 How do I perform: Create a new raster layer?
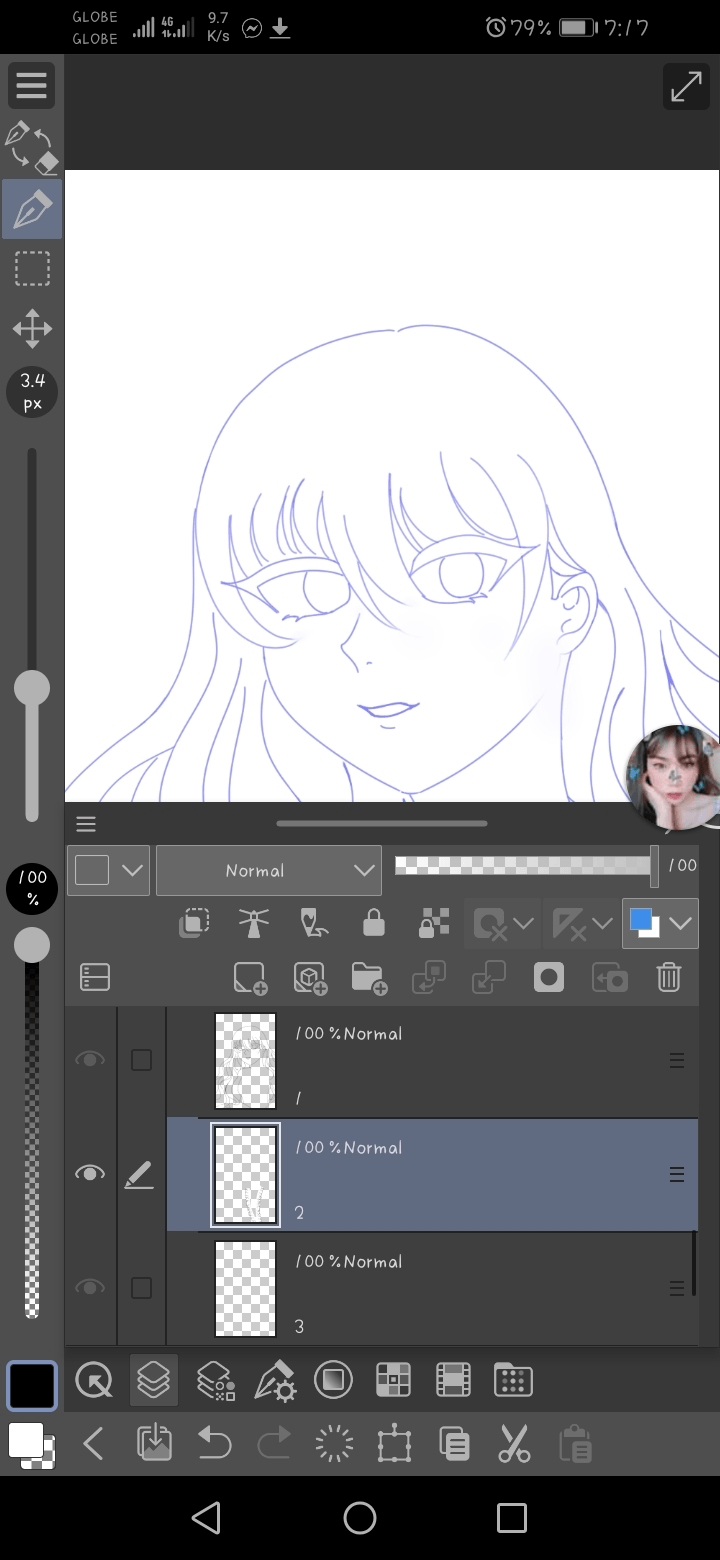point(250,978)
